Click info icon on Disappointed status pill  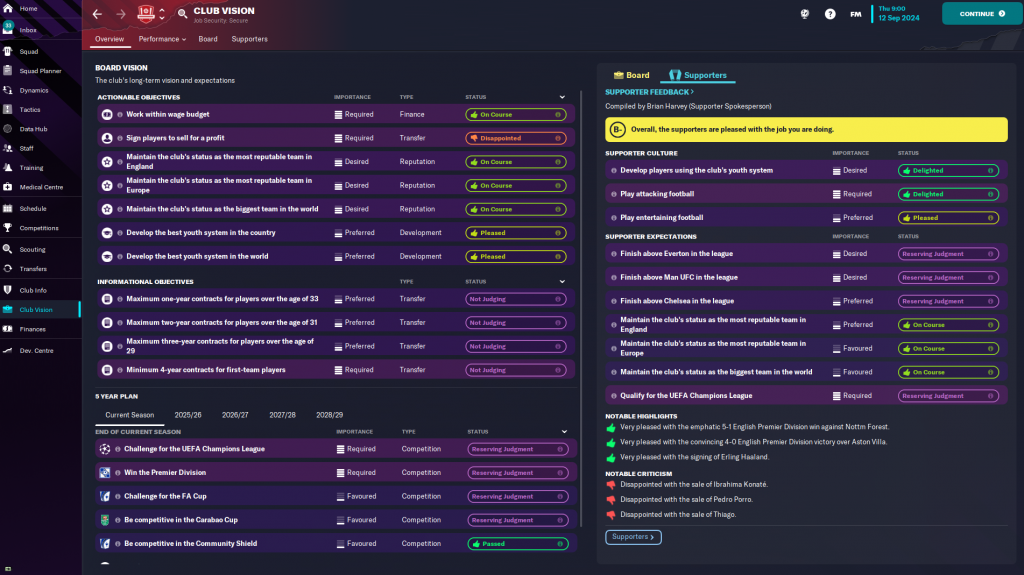click(x=558, y=138)
